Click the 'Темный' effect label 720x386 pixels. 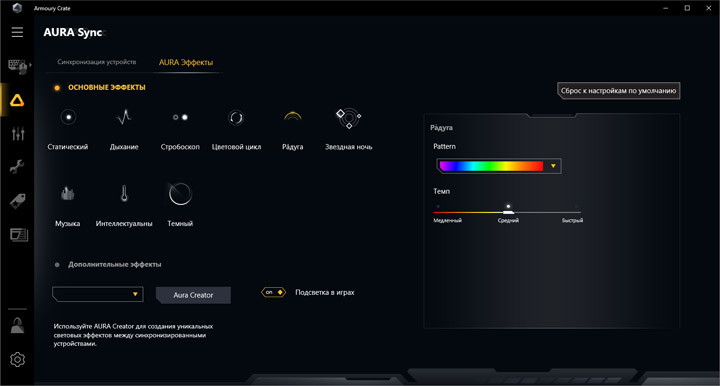click(180, 224)
